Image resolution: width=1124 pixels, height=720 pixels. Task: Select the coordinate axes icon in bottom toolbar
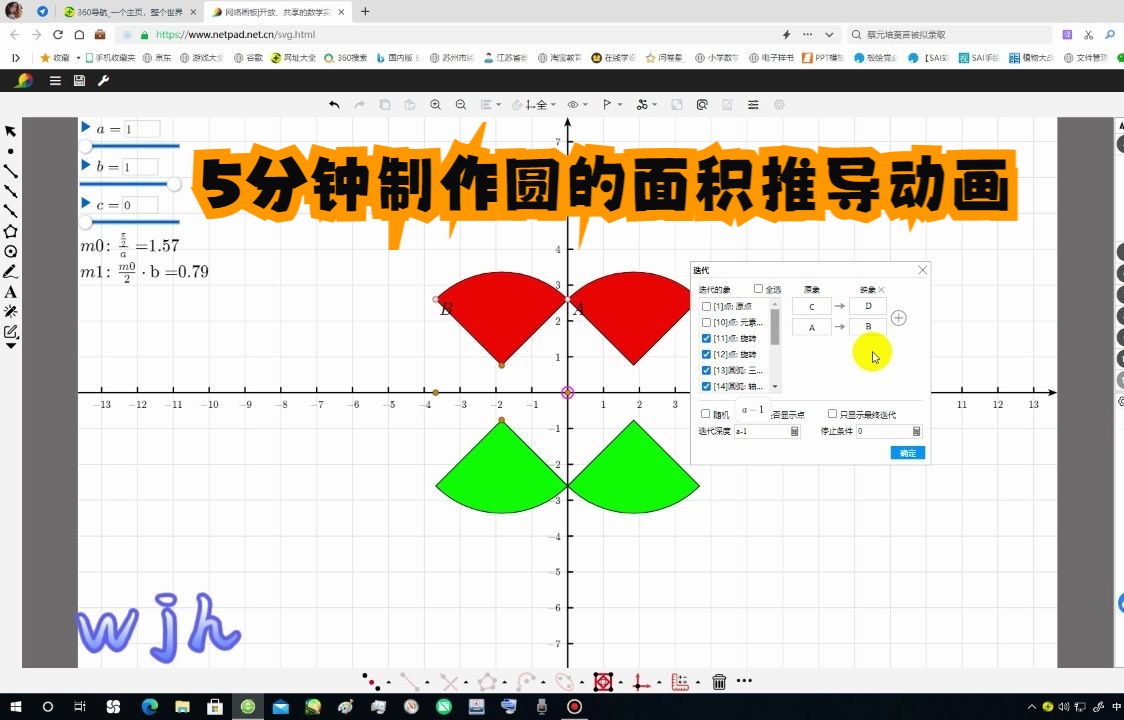pos(640,682)
